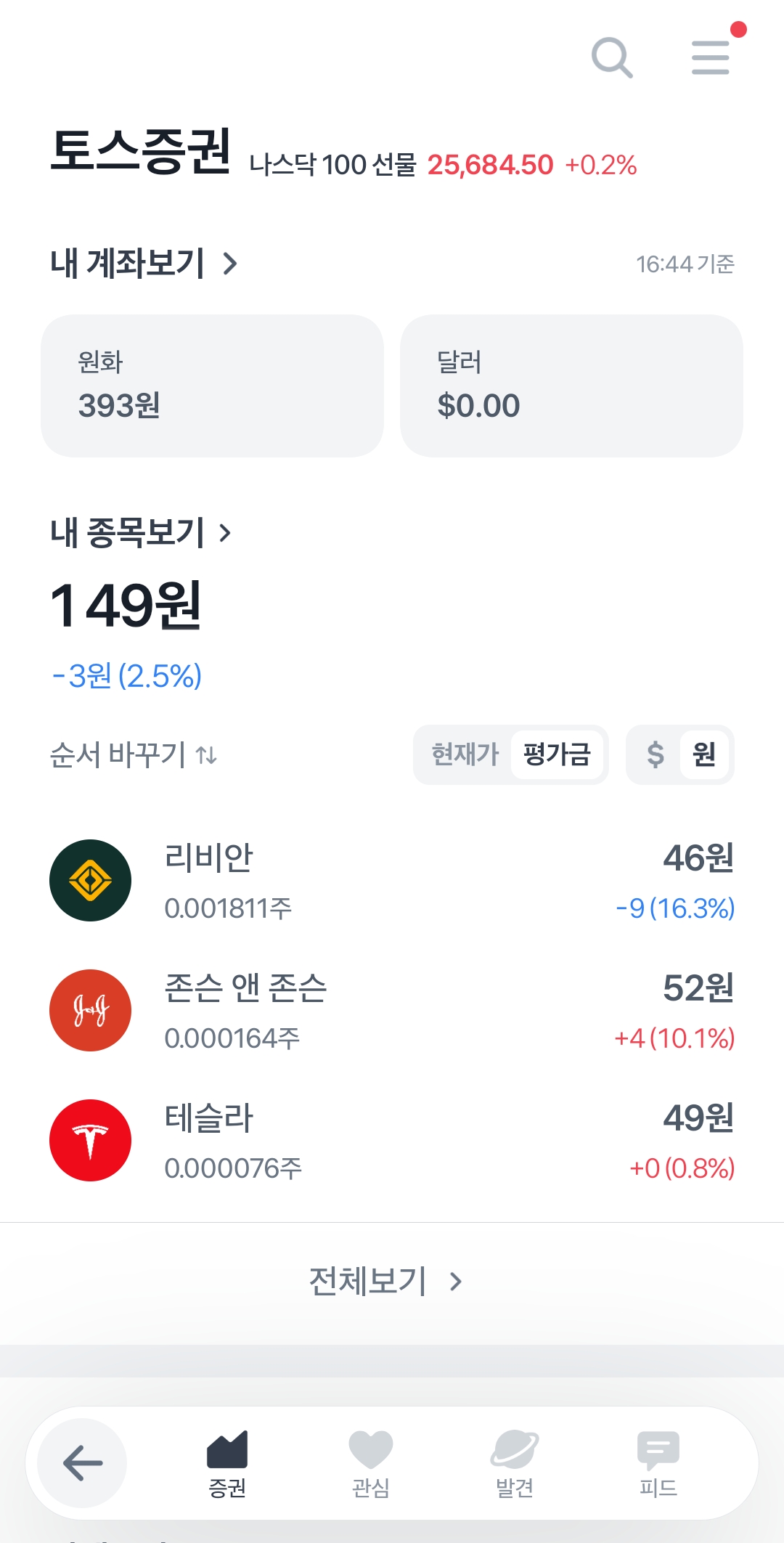Tap the Tesla logo icon
Image resolution: width=784 pixels, height=1543 pixels.
click(90, 1140)
